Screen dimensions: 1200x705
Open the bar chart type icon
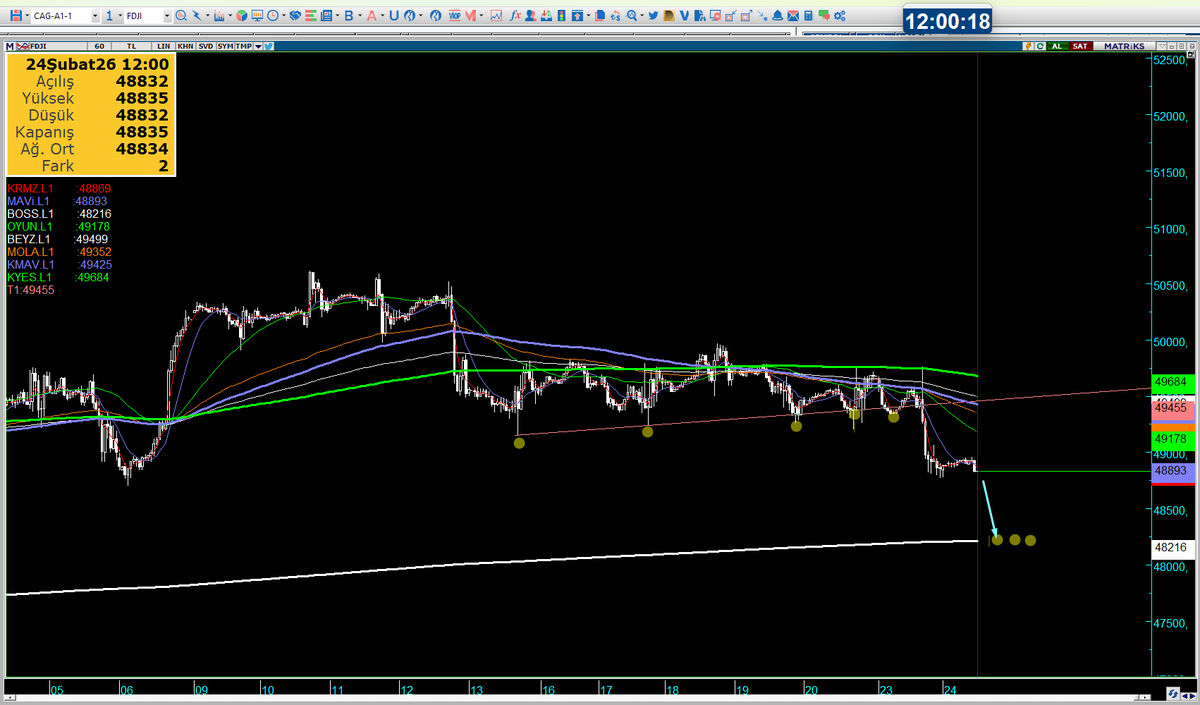pos(219,16)
